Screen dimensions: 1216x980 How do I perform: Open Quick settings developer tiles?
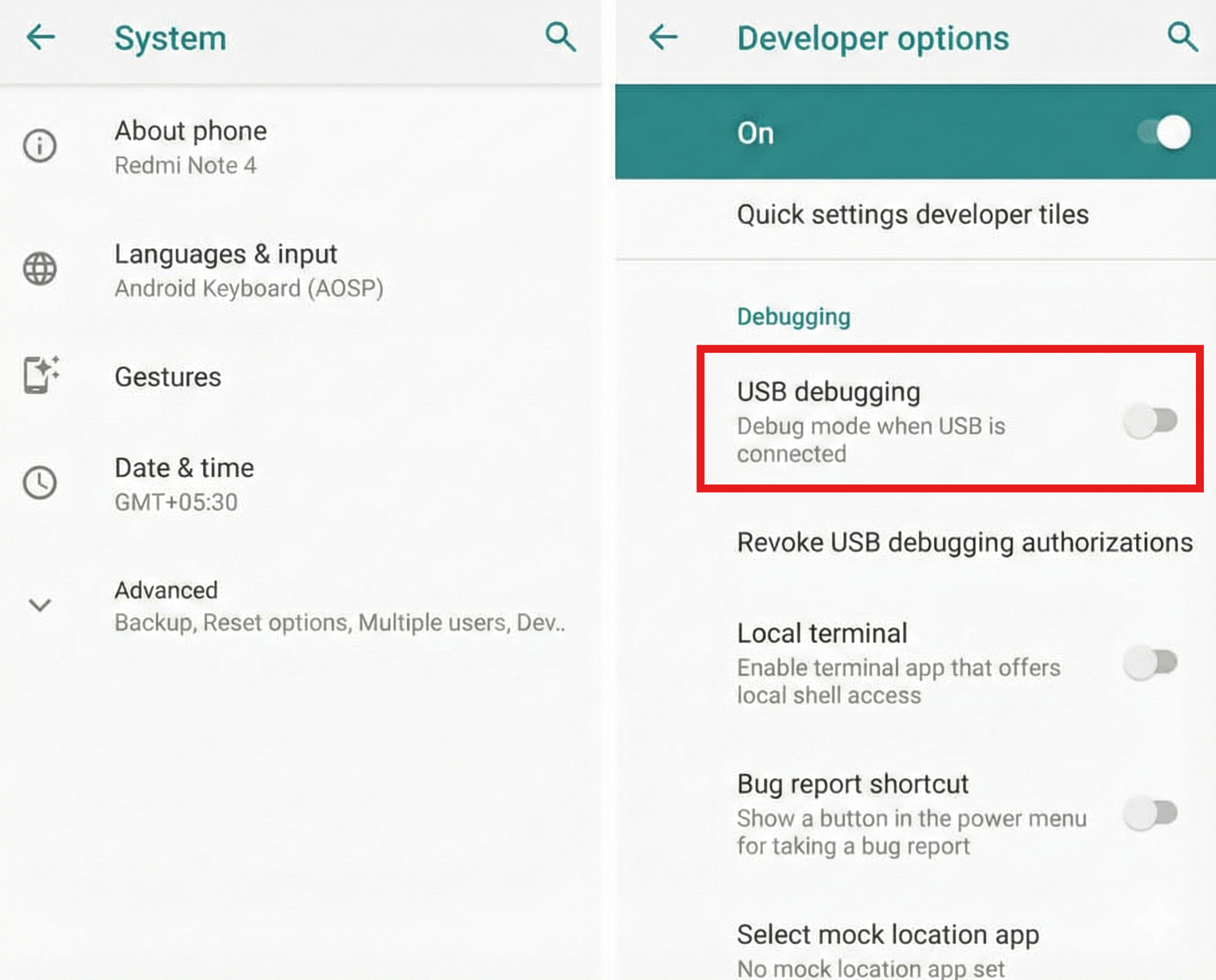(912, 214)
